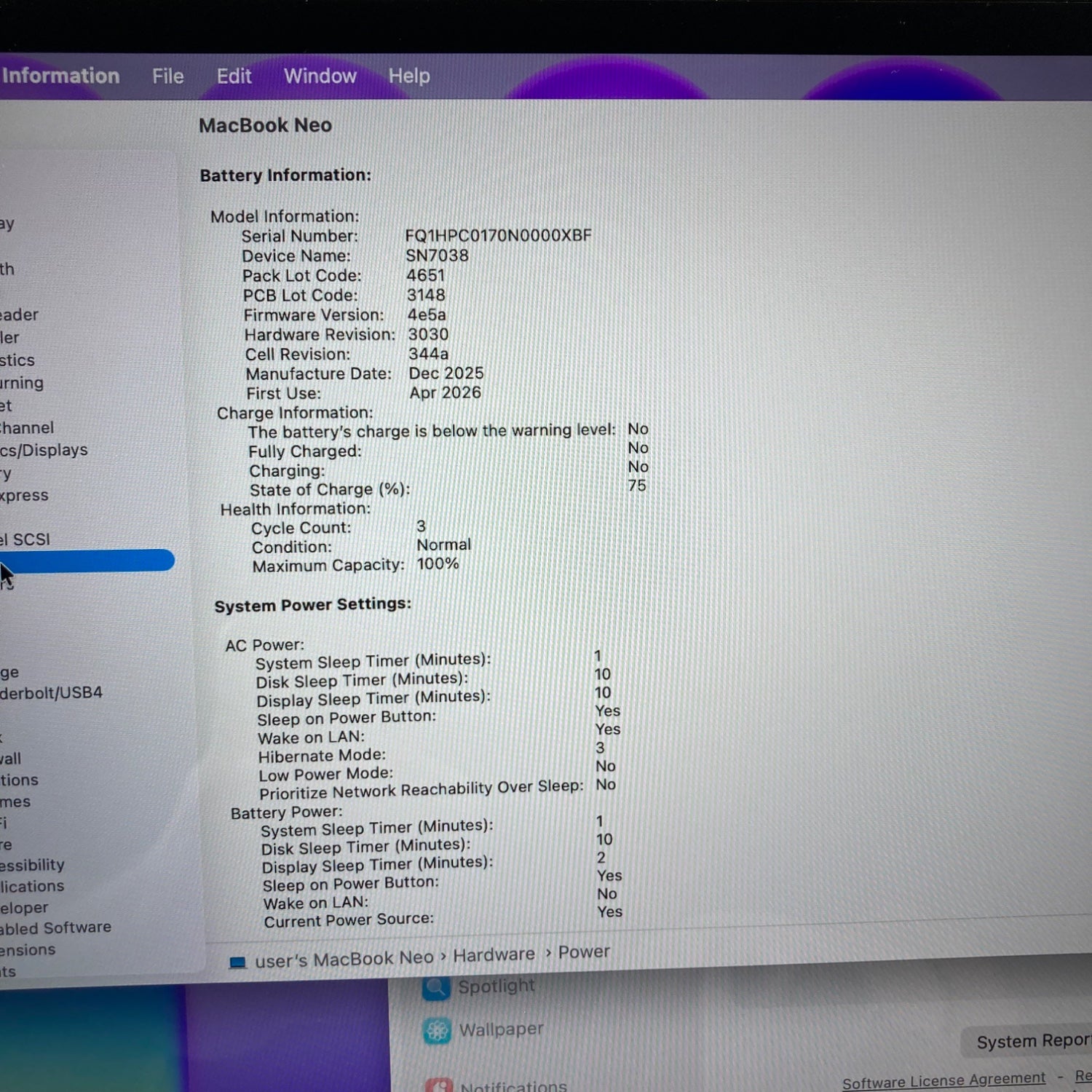Screen dimensions: 1092x1092
Task: Open the Window menu
Action: (320, 76)
